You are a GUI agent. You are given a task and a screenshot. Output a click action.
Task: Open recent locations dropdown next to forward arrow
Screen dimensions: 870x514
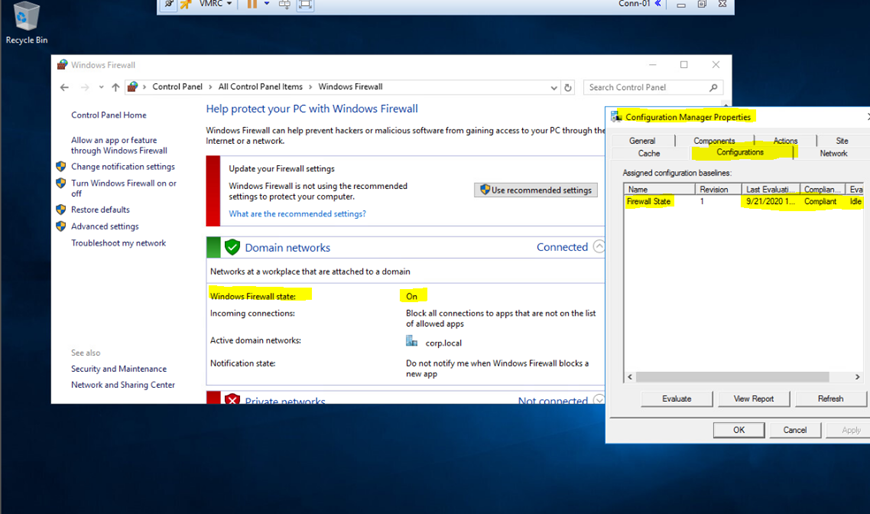click(x=101, y=87)
